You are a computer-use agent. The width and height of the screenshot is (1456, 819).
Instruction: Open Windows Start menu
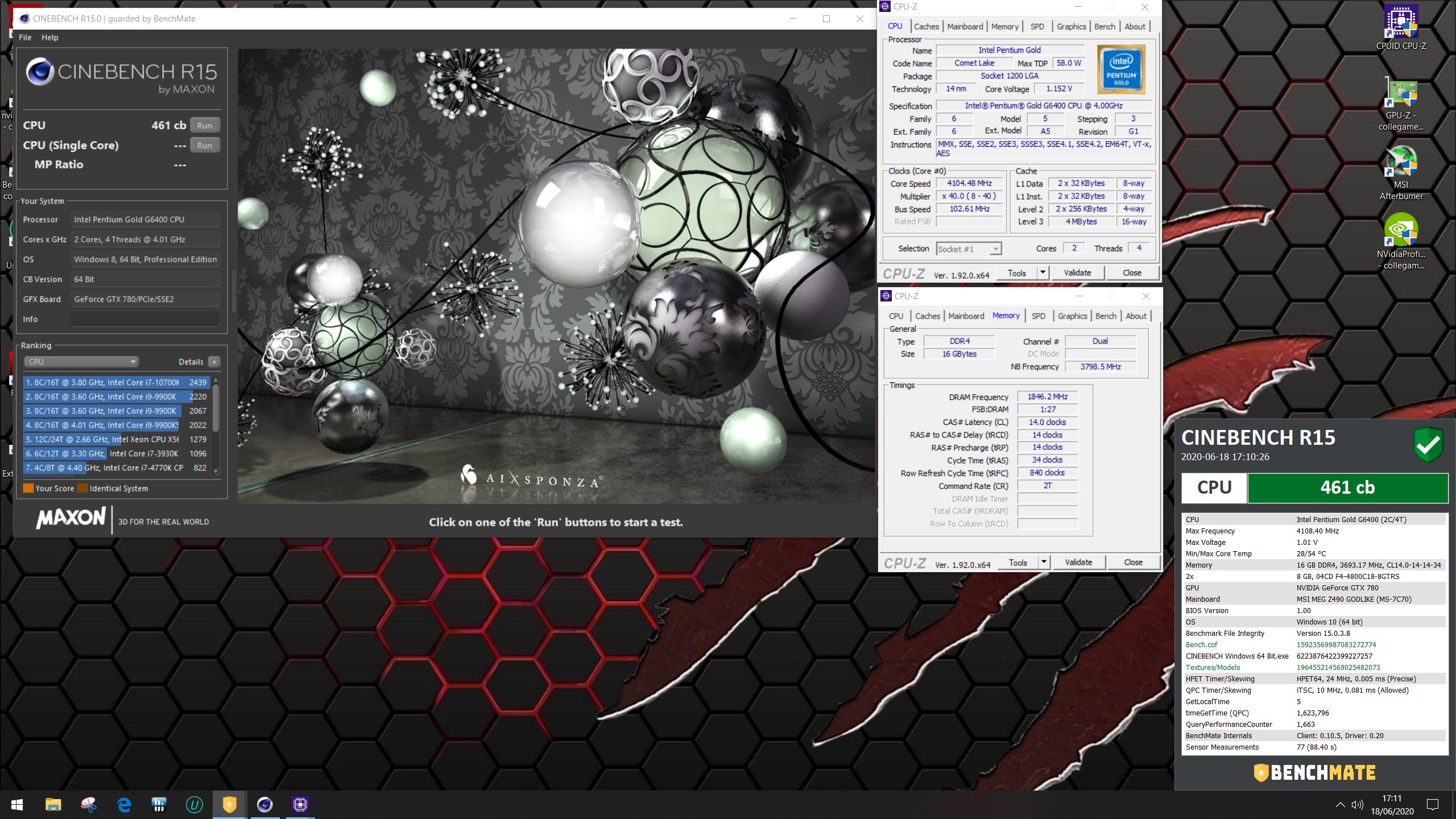(17, 805)
